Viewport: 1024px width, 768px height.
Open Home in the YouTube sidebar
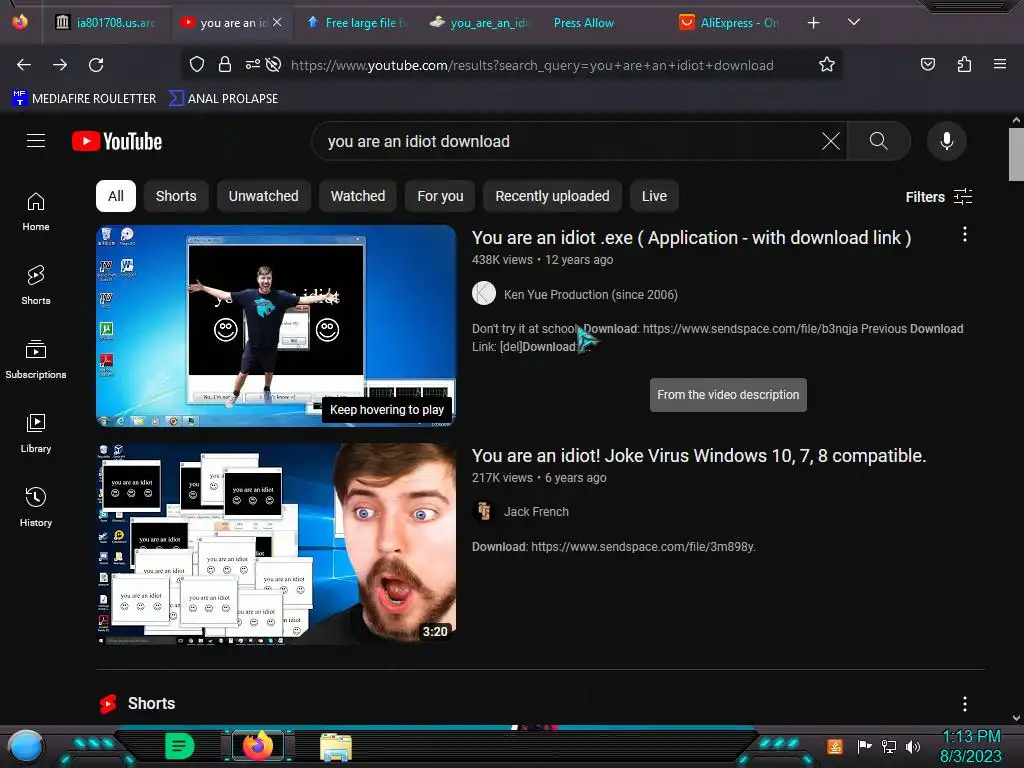(36, 212)
